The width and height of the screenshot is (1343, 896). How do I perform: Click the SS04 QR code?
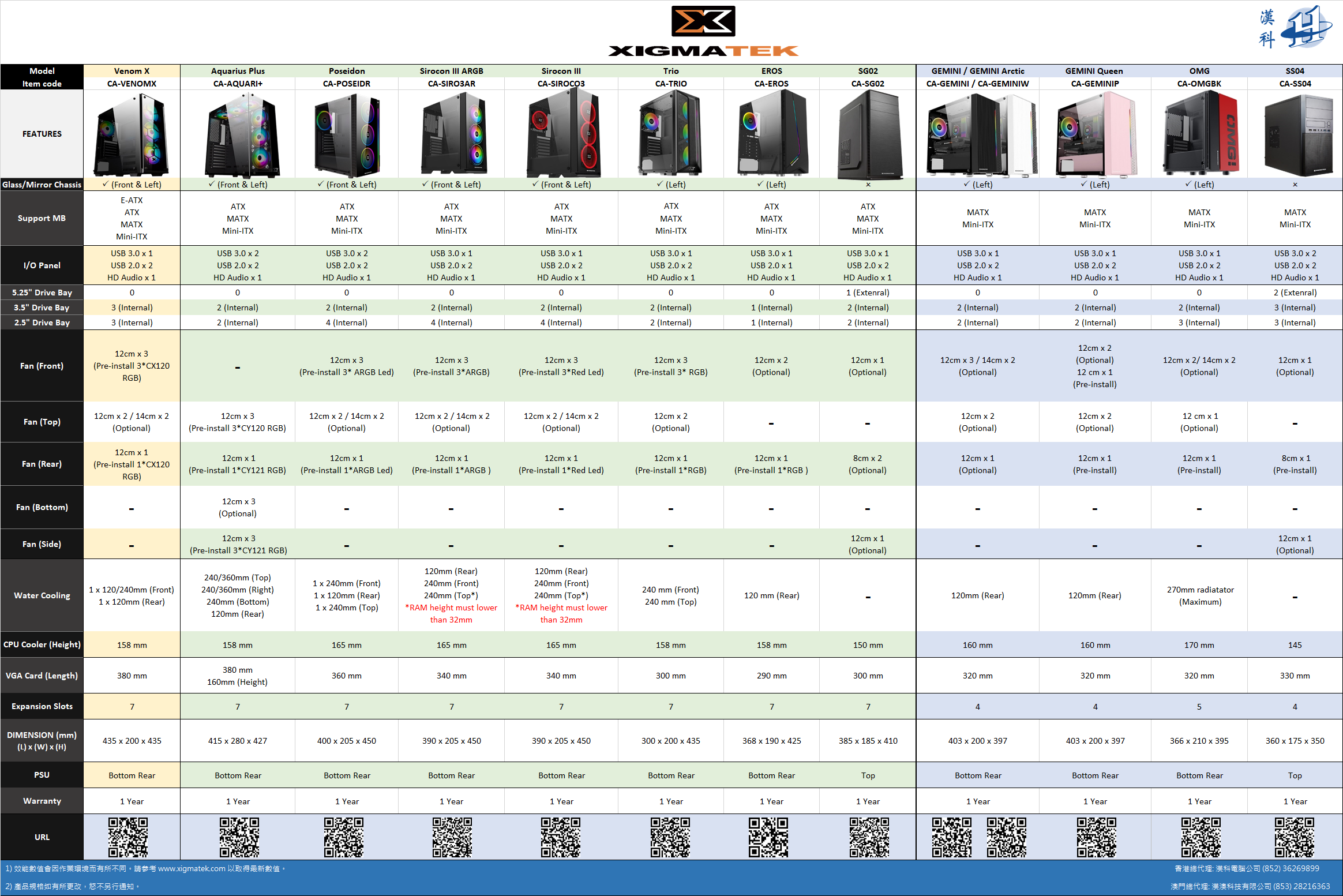[1295, 837]
